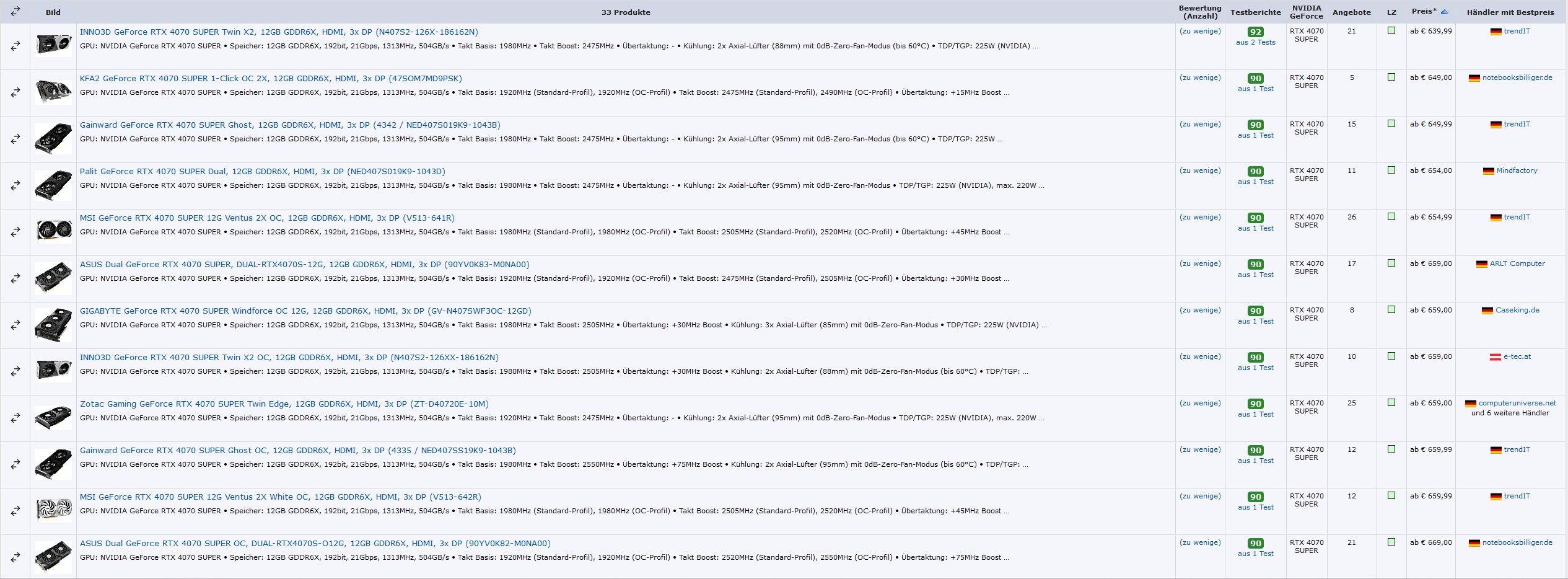Click the LZ column header
This screenshot has height=579, width=1568.
pyautogui.click(x=1391, y=12)
